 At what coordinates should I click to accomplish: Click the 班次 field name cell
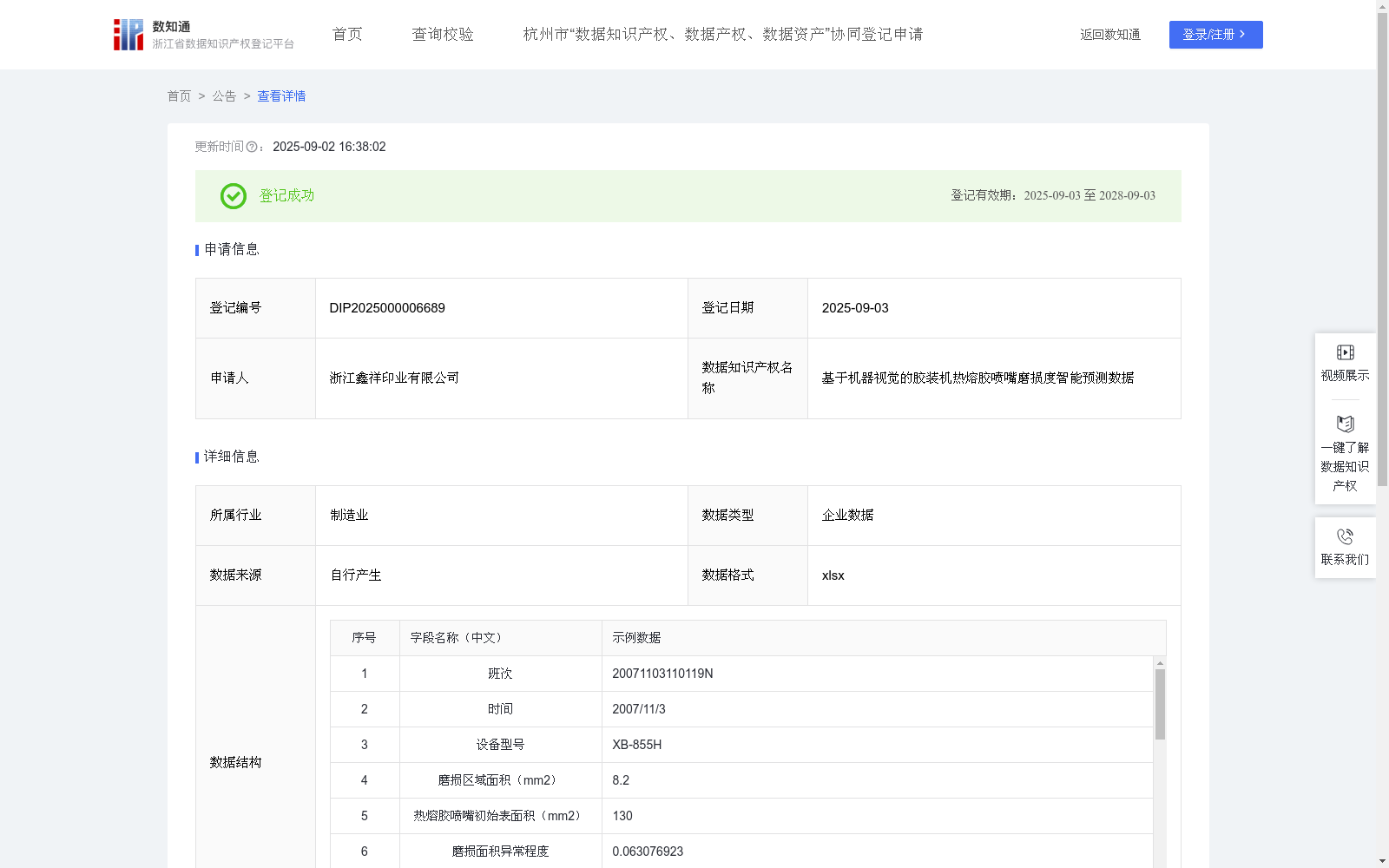coord(500,674)
